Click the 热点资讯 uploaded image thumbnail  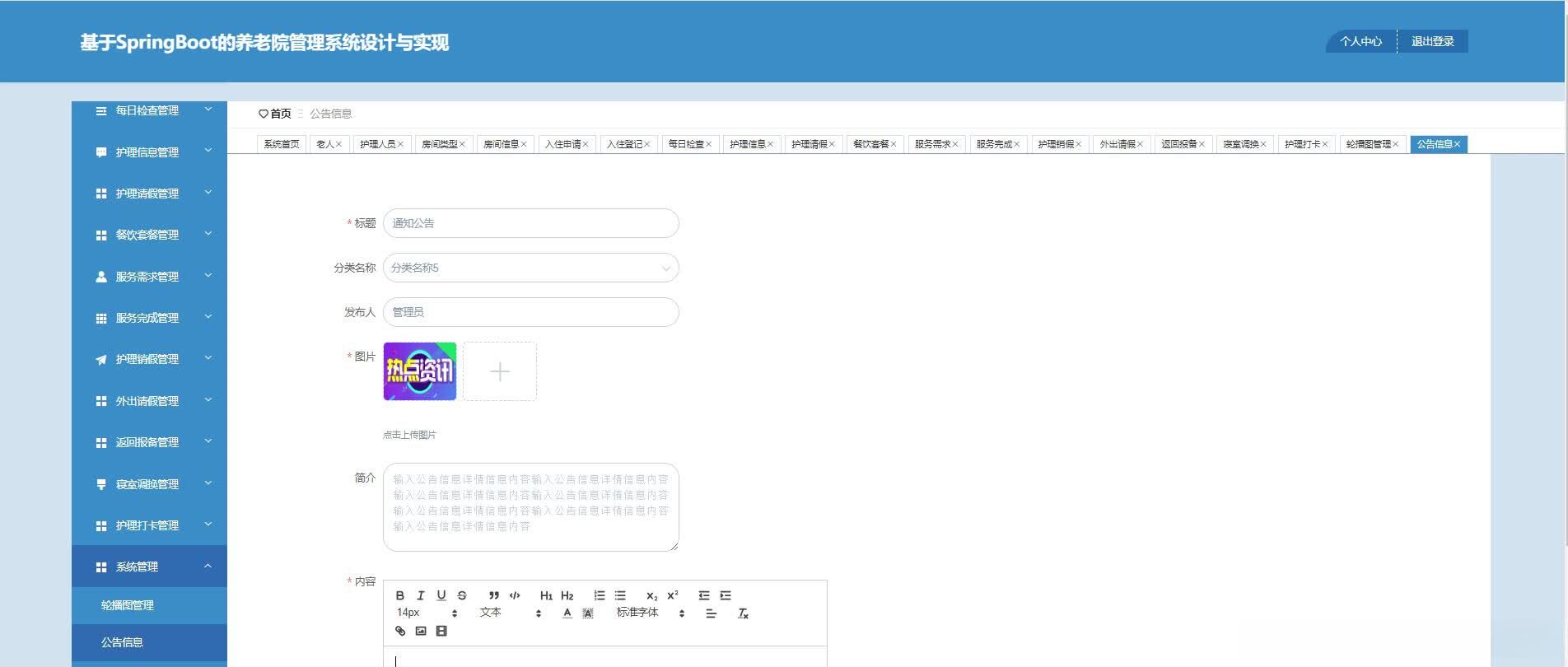click(420, 371)
